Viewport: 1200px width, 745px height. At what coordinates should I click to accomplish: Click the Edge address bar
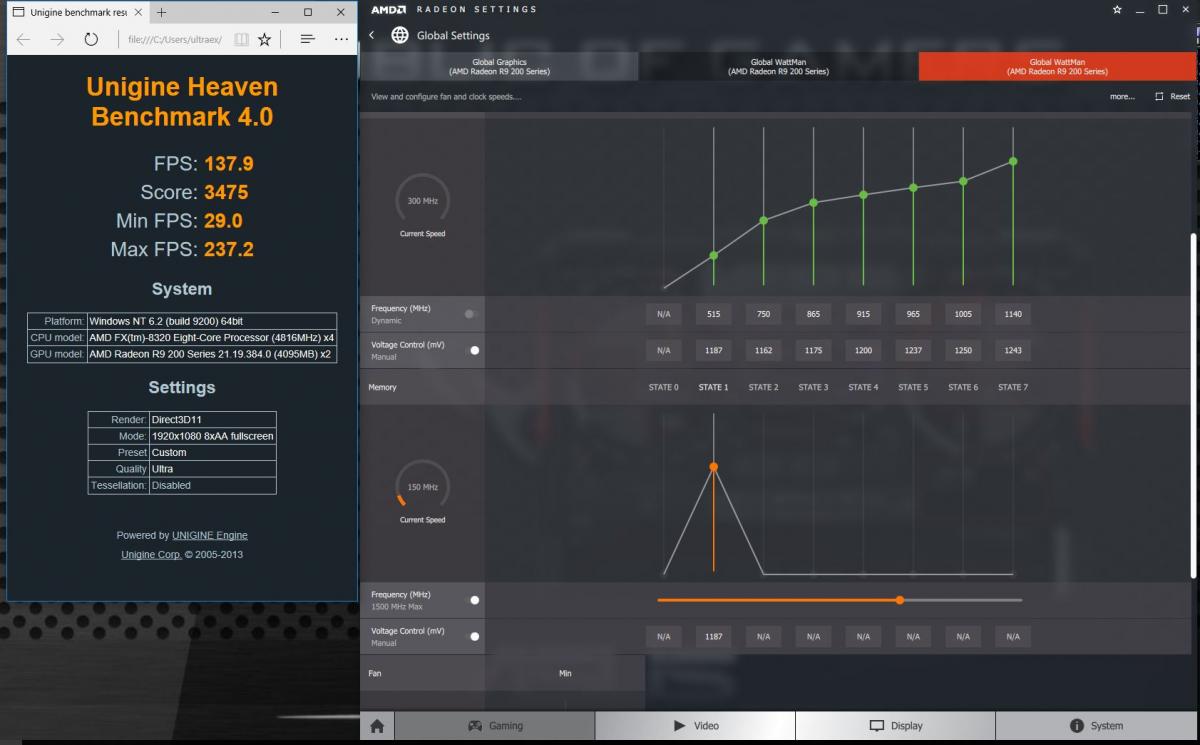click(x=175, y=39)
